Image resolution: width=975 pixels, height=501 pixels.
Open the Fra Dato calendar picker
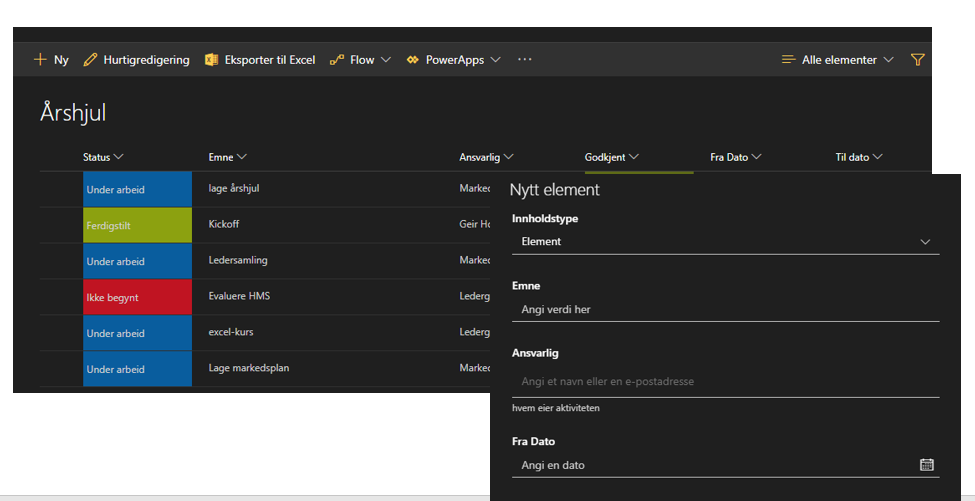(926, 464)
